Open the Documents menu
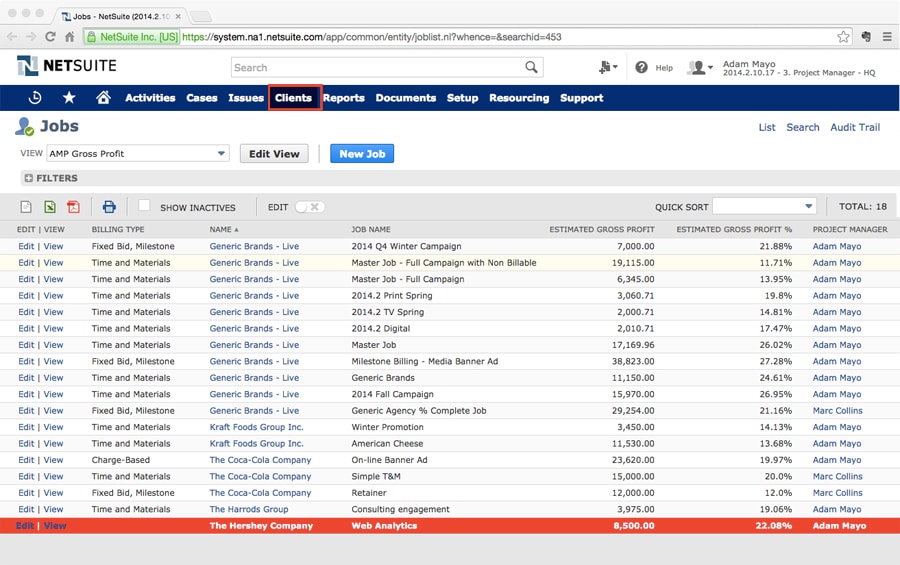 [406, 98]
